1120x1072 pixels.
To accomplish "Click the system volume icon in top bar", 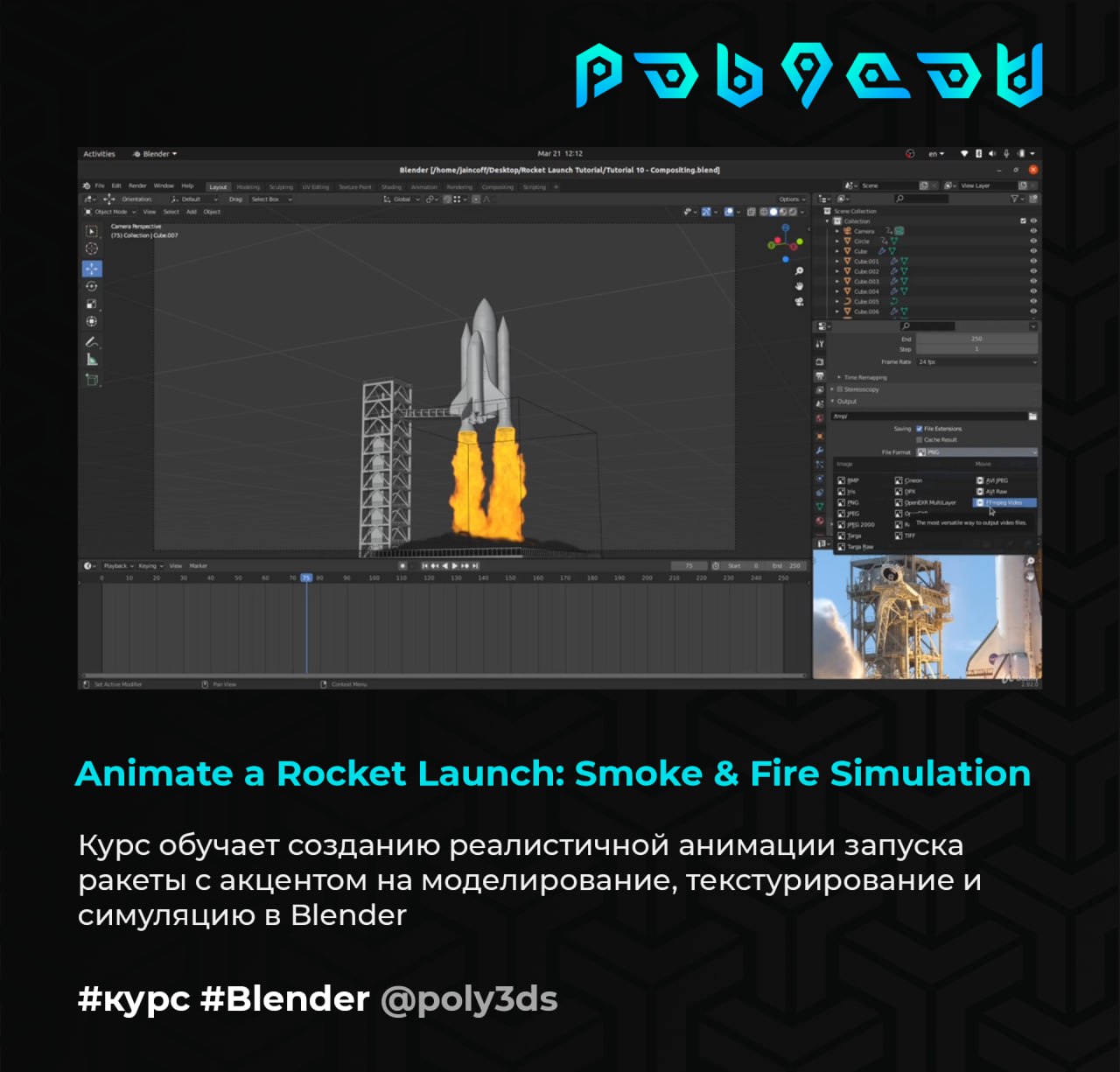I will coord(992,154).
